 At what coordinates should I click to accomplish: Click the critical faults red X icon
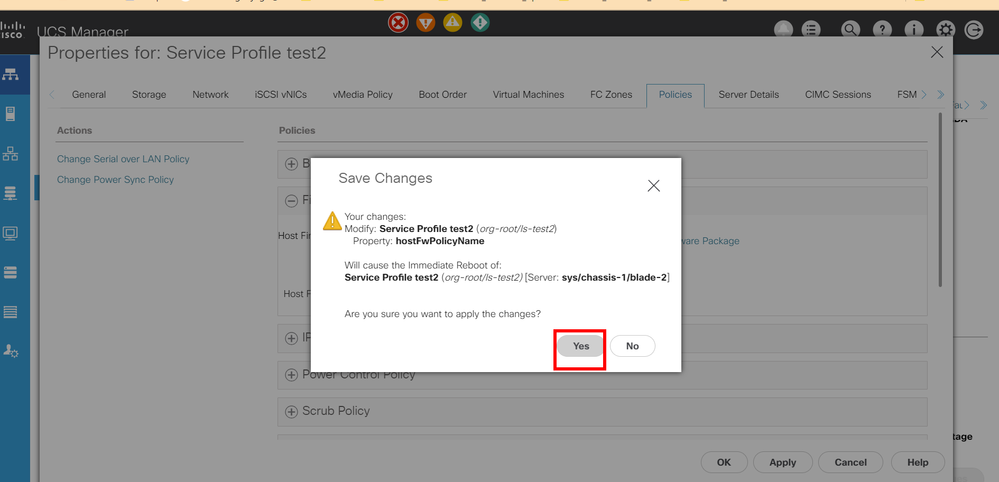(x=398, y=24)
